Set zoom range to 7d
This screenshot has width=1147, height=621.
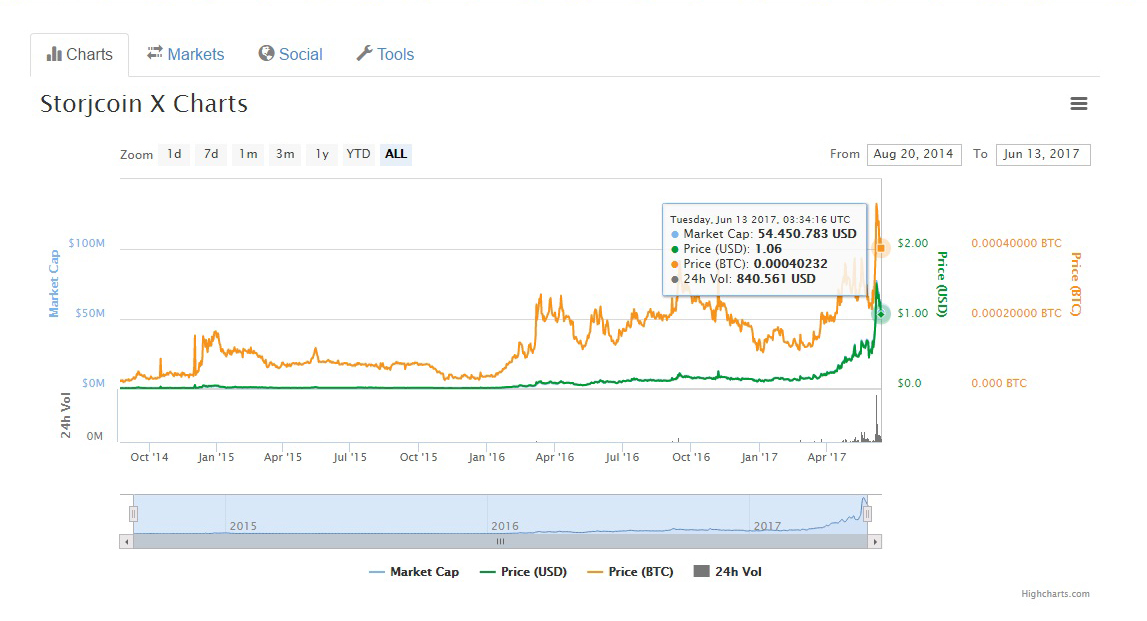211,154
